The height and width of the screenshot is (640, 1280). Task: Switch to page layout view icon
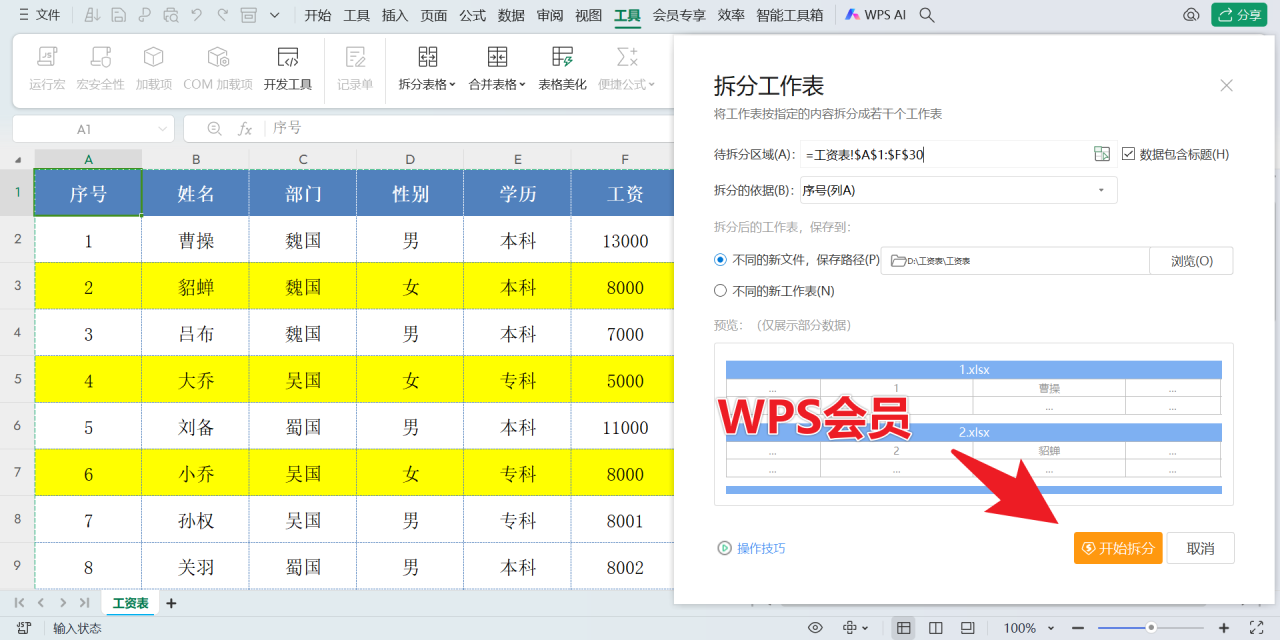tap(967, 628)
